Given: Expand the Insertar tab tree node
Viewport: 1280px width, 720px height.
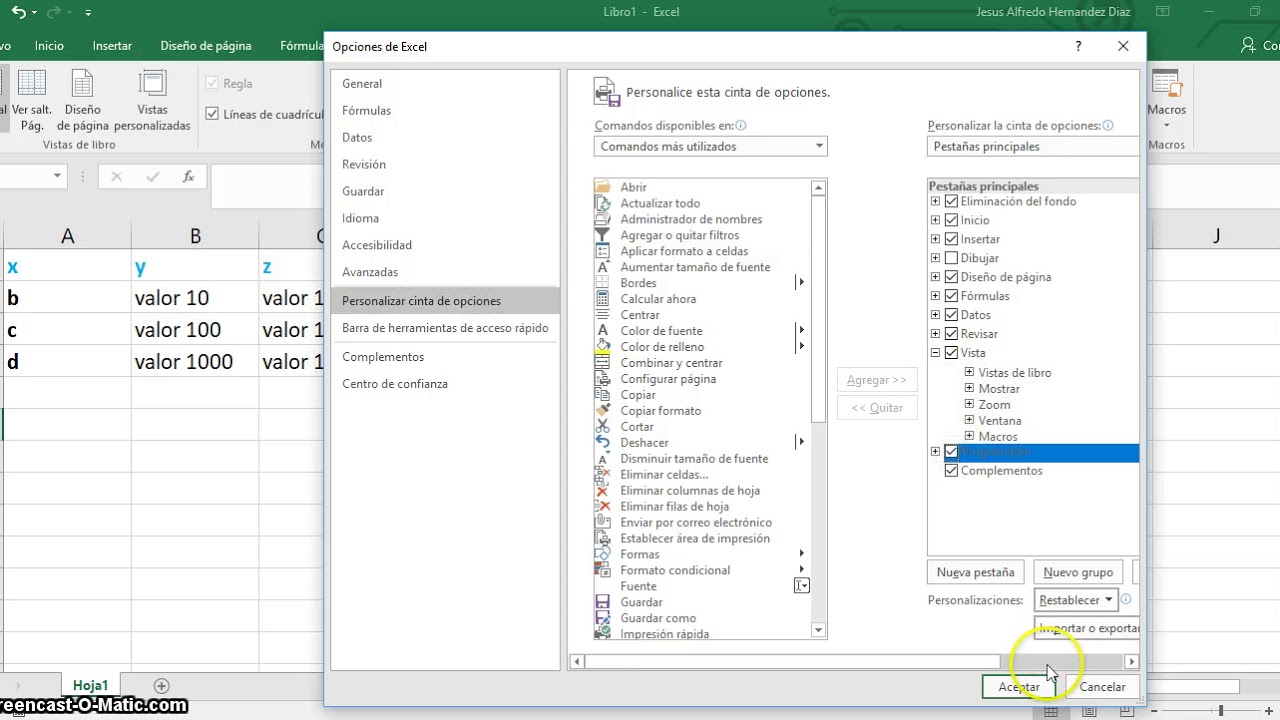Looking at the screenshot, I should (935, 239).
